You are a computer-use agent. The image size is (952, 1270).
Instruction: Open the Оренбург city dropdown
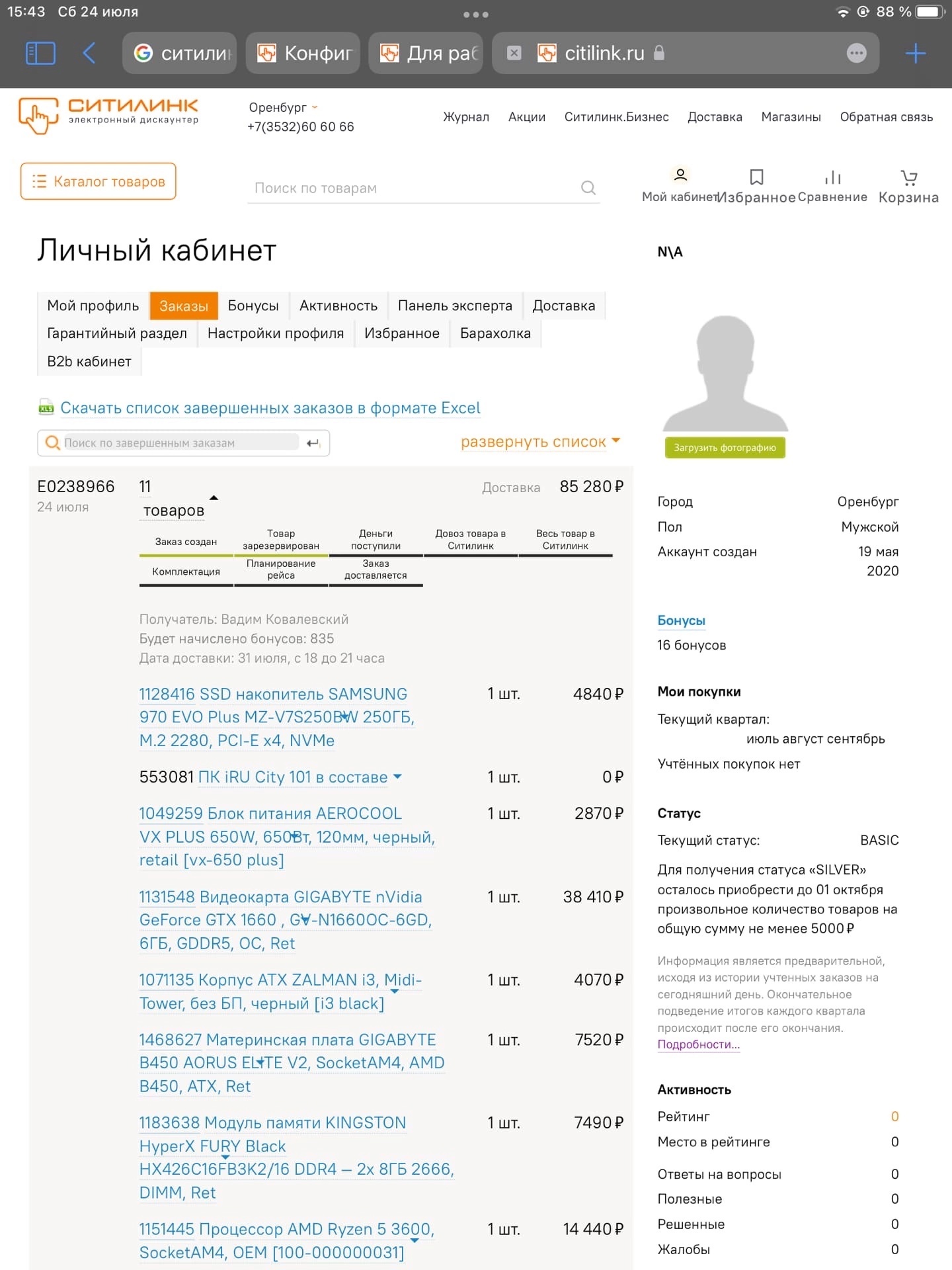(284, 107)
